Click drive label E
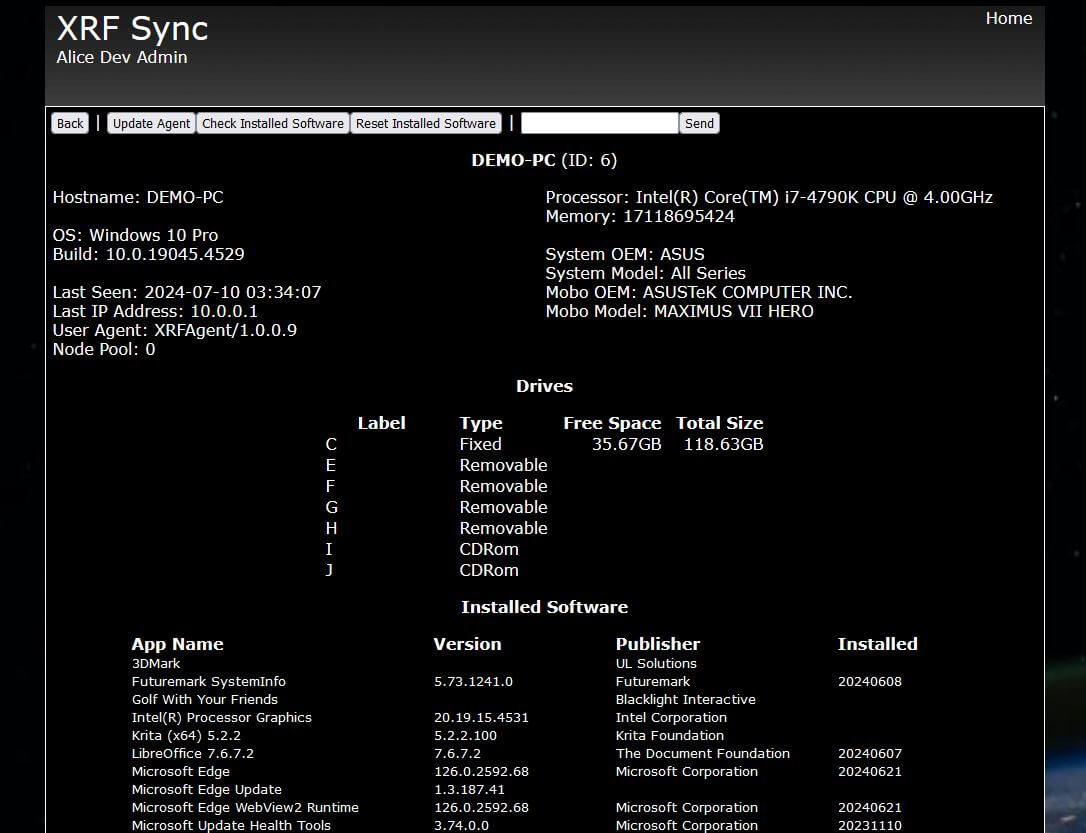This screenshot has width=1086, height=833. click(x=330, y=465)
